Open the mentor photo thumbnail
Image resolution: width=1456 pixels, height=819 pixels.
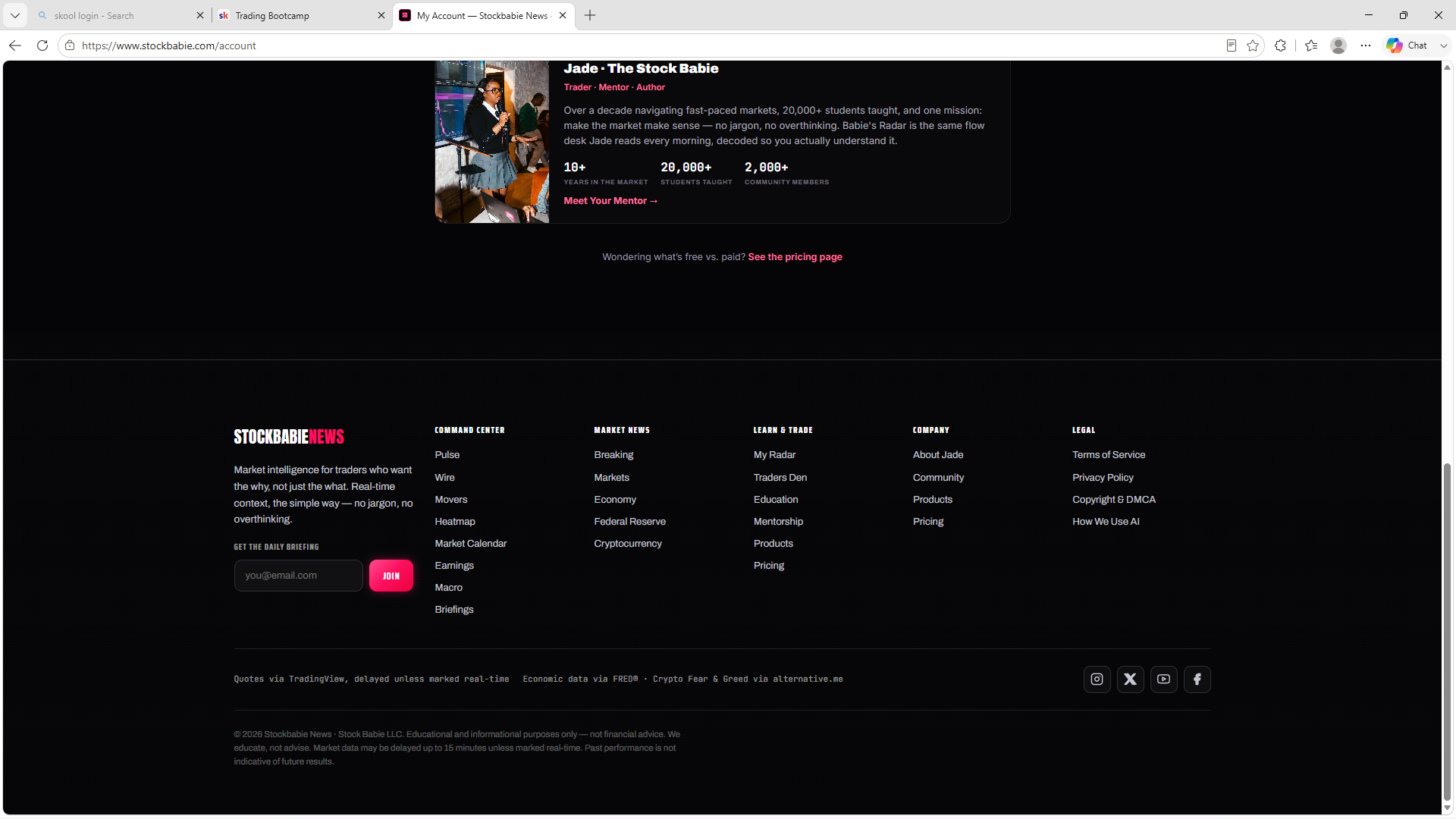click(492, 142)
